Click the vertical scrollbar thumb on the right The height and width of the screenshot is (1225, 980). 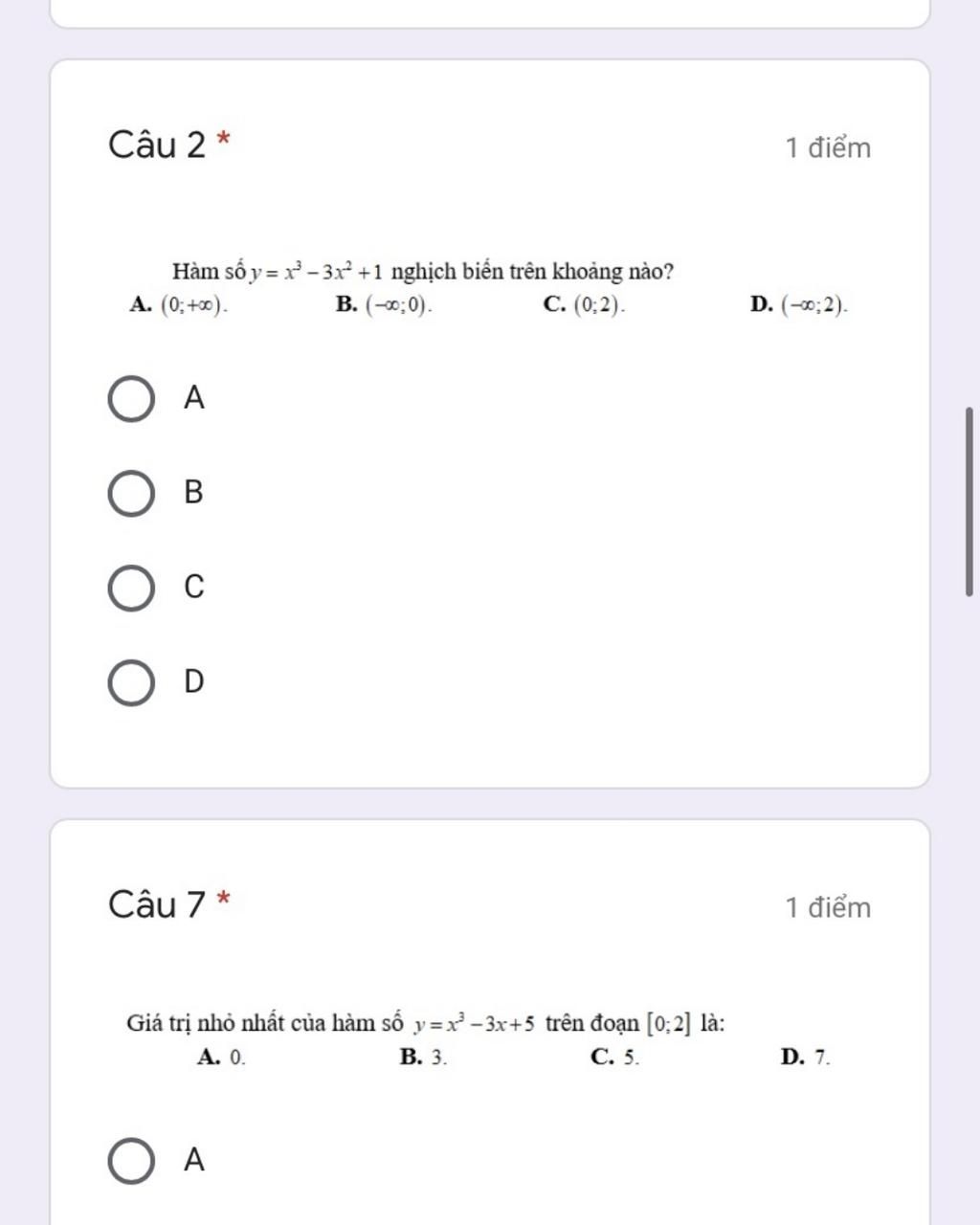(969, 501)
